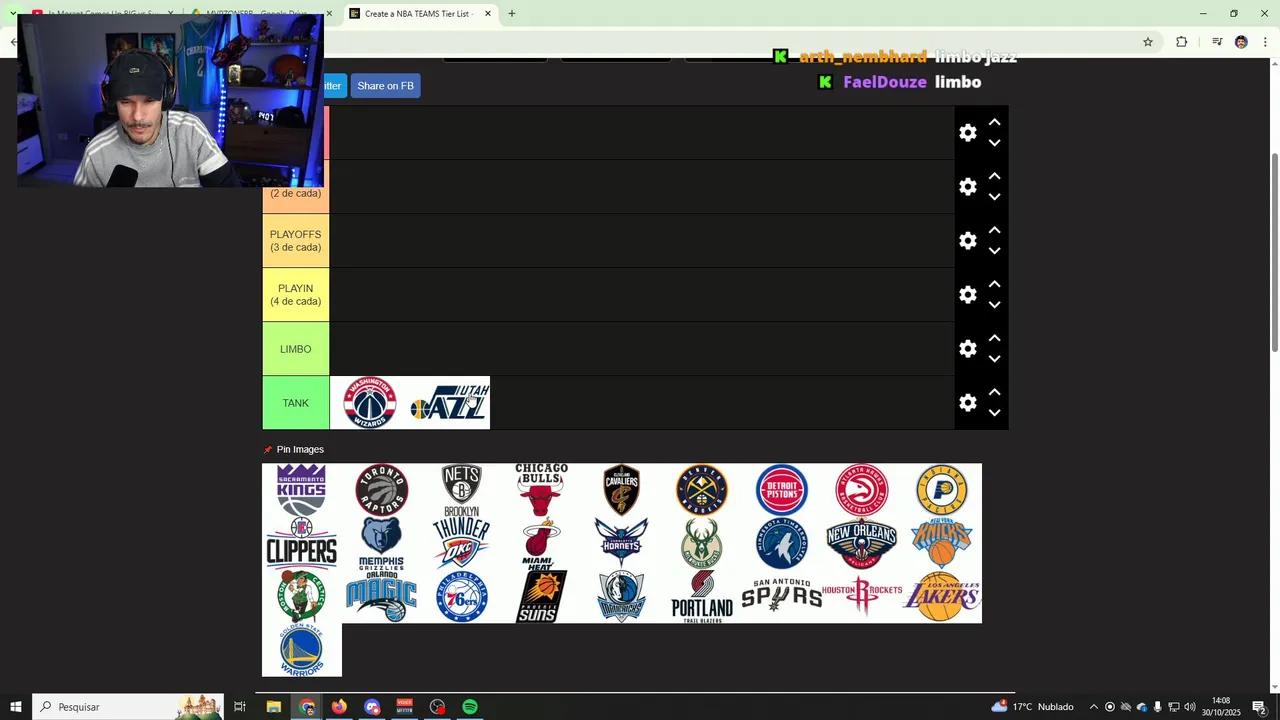Move the TANK tier down with its arrow

coord(994,413)
